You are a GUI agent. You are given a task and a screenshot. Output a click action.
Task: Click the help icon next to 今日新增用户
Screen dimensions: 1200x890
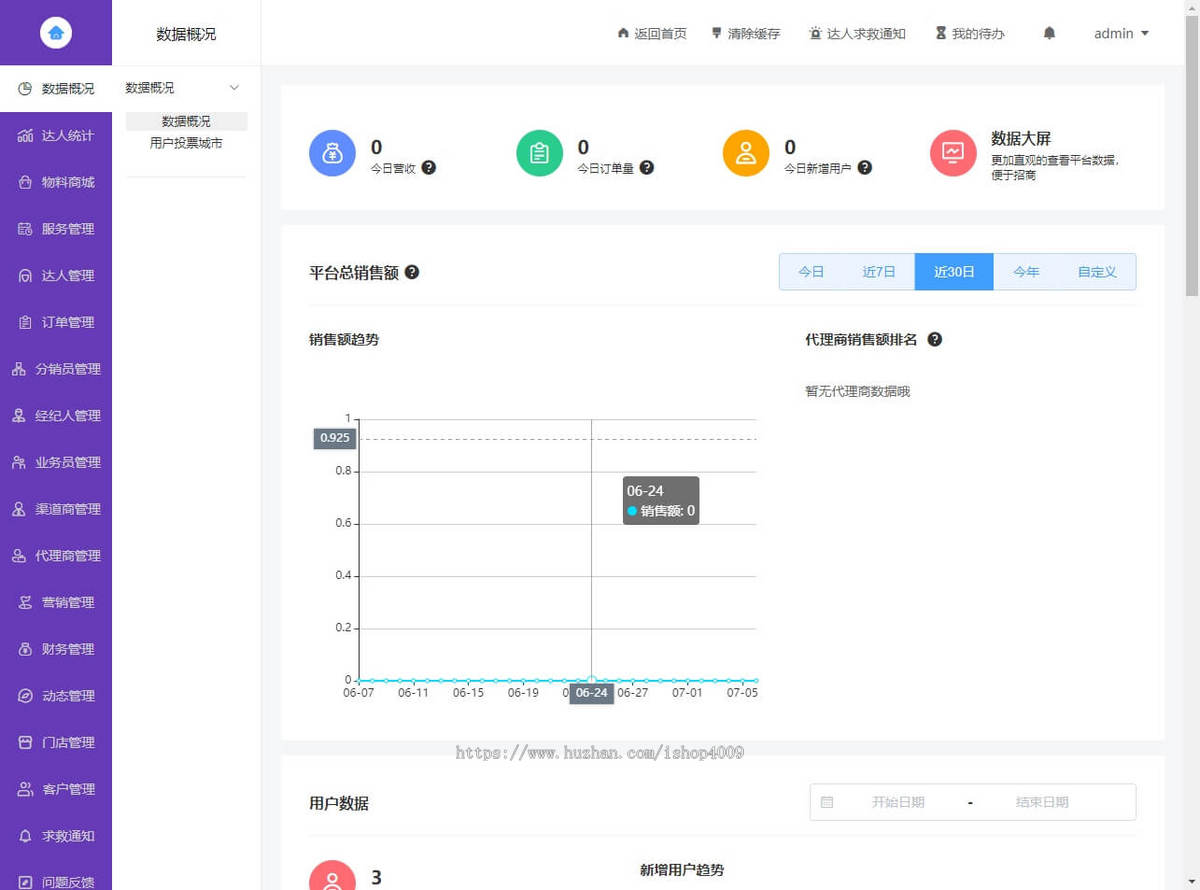pos(865,167)
